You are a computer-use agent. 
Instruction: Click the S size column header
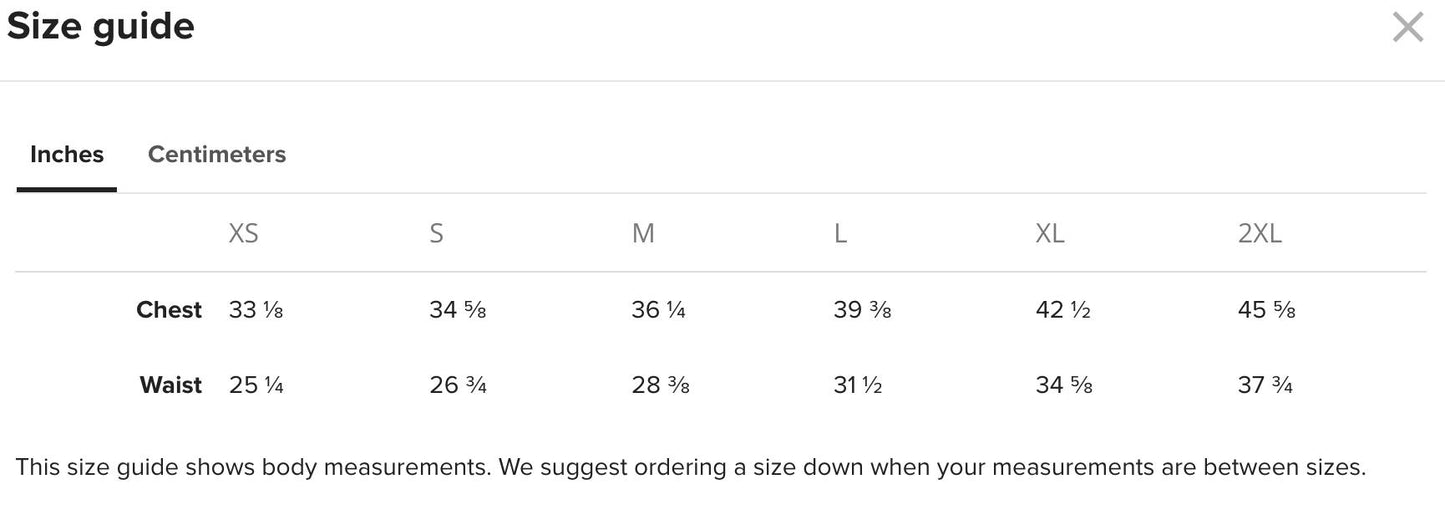(x=436, y=234)
